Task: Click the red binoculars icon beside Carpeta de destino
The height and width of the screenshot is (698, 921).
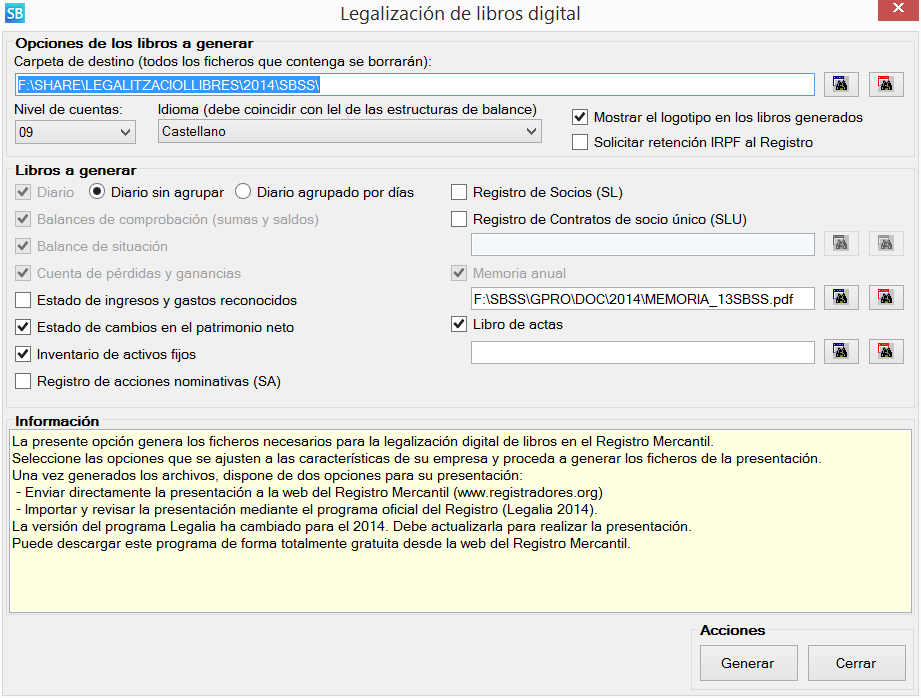Action: (886, 85)
